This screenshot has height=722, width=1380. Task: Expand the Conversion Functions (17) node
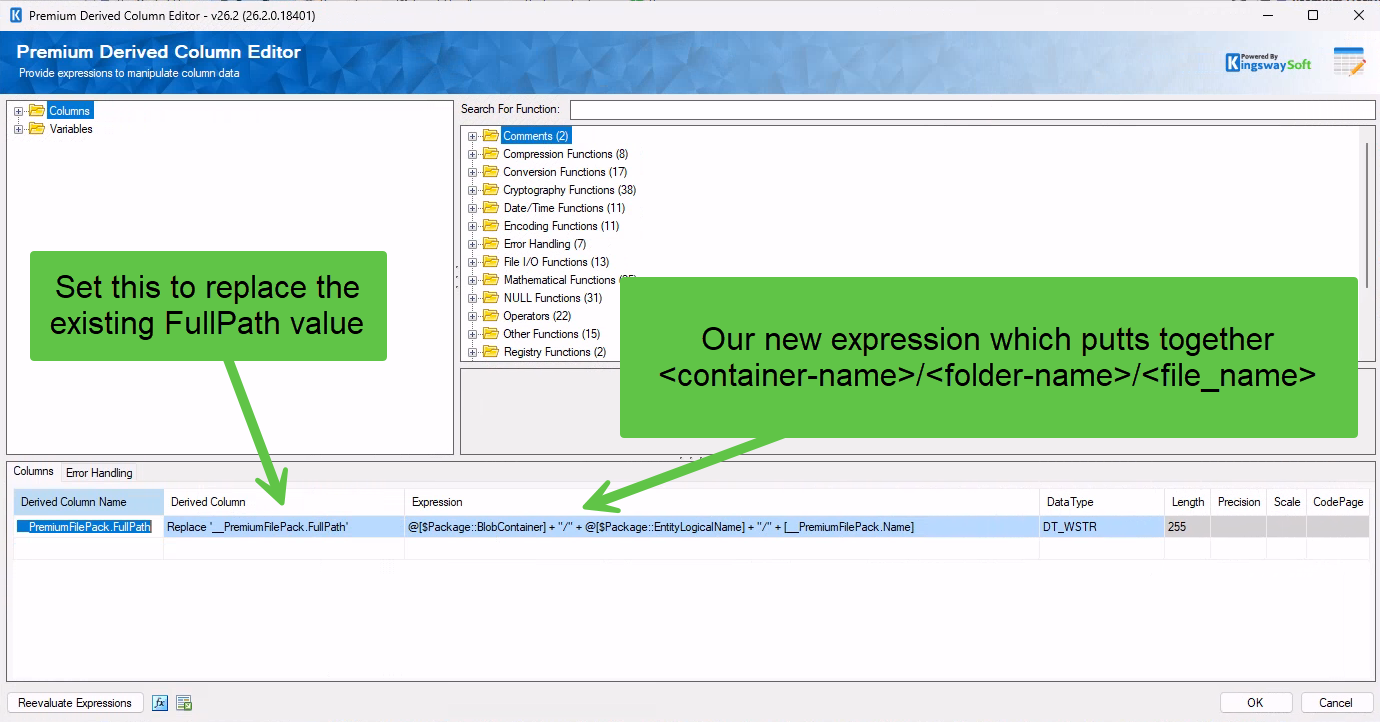(473, 172)
